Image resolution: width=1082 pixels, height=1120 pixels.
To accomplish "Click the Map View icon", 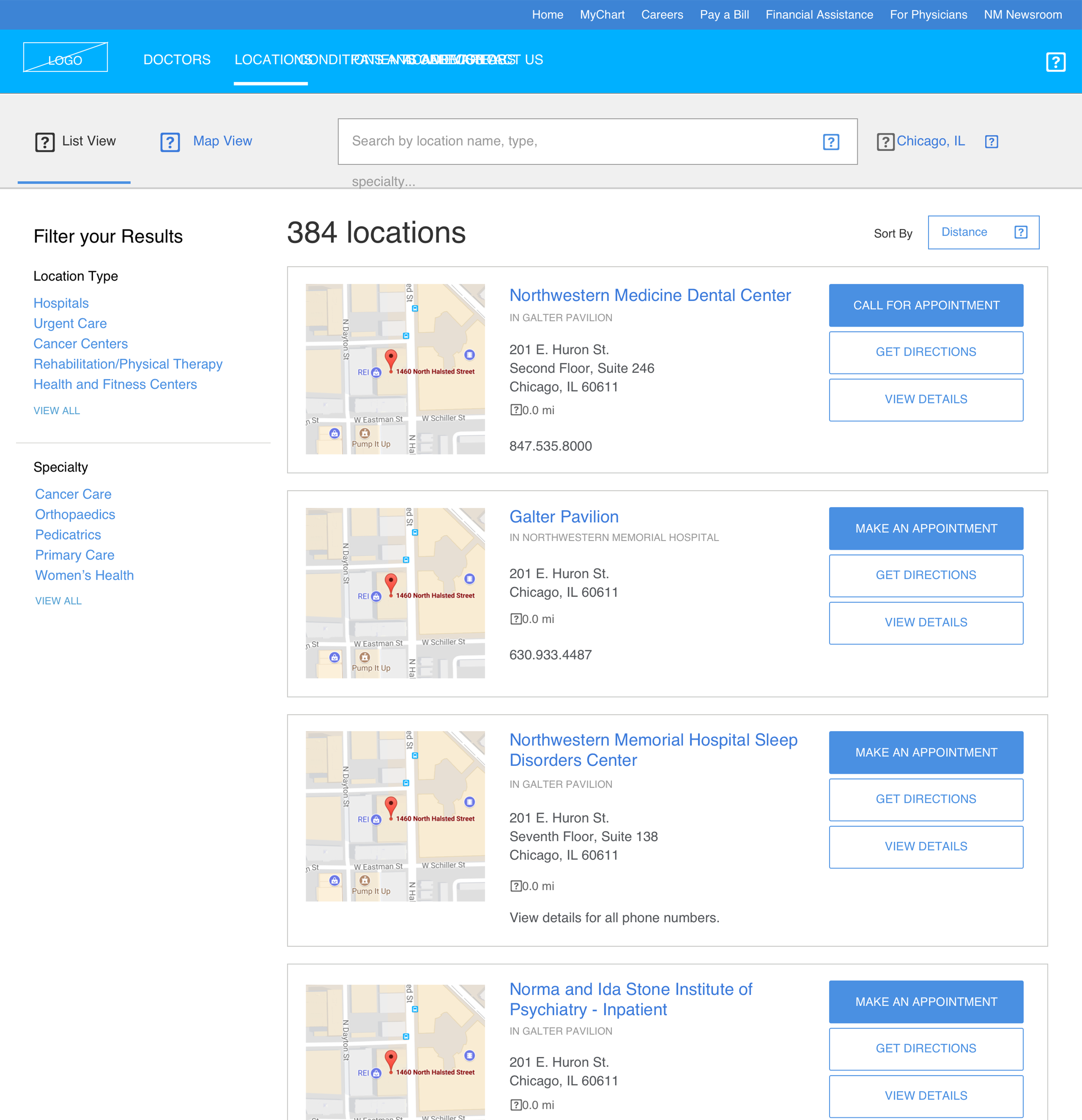I will coord(170,142).
